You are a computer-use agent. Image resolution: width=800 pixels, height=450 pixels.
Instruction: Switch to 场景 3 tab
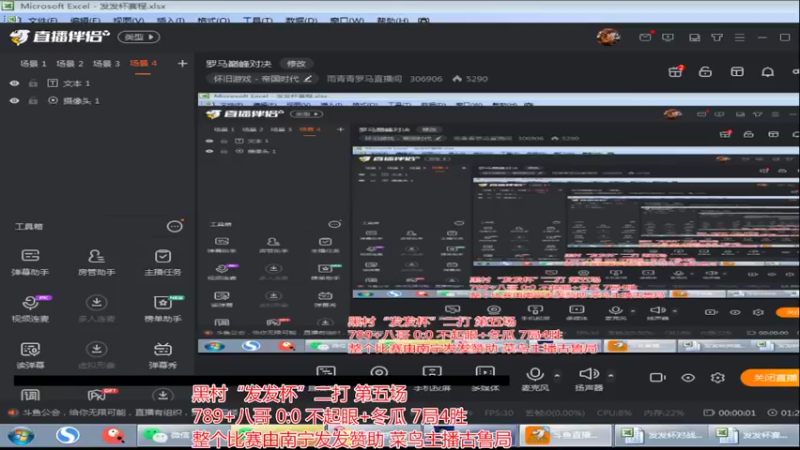(x=106, y=64)
